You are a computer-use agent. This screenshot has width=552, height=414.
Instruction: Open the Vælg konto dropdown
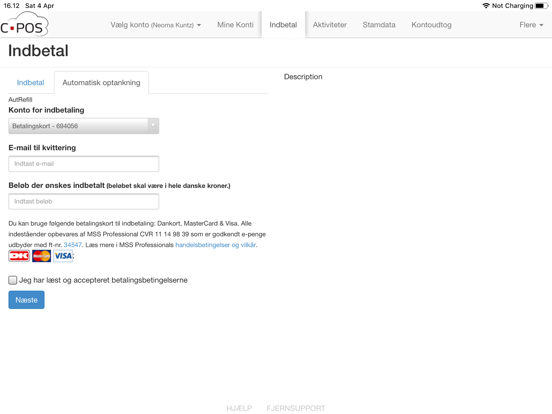coord(156,25)
